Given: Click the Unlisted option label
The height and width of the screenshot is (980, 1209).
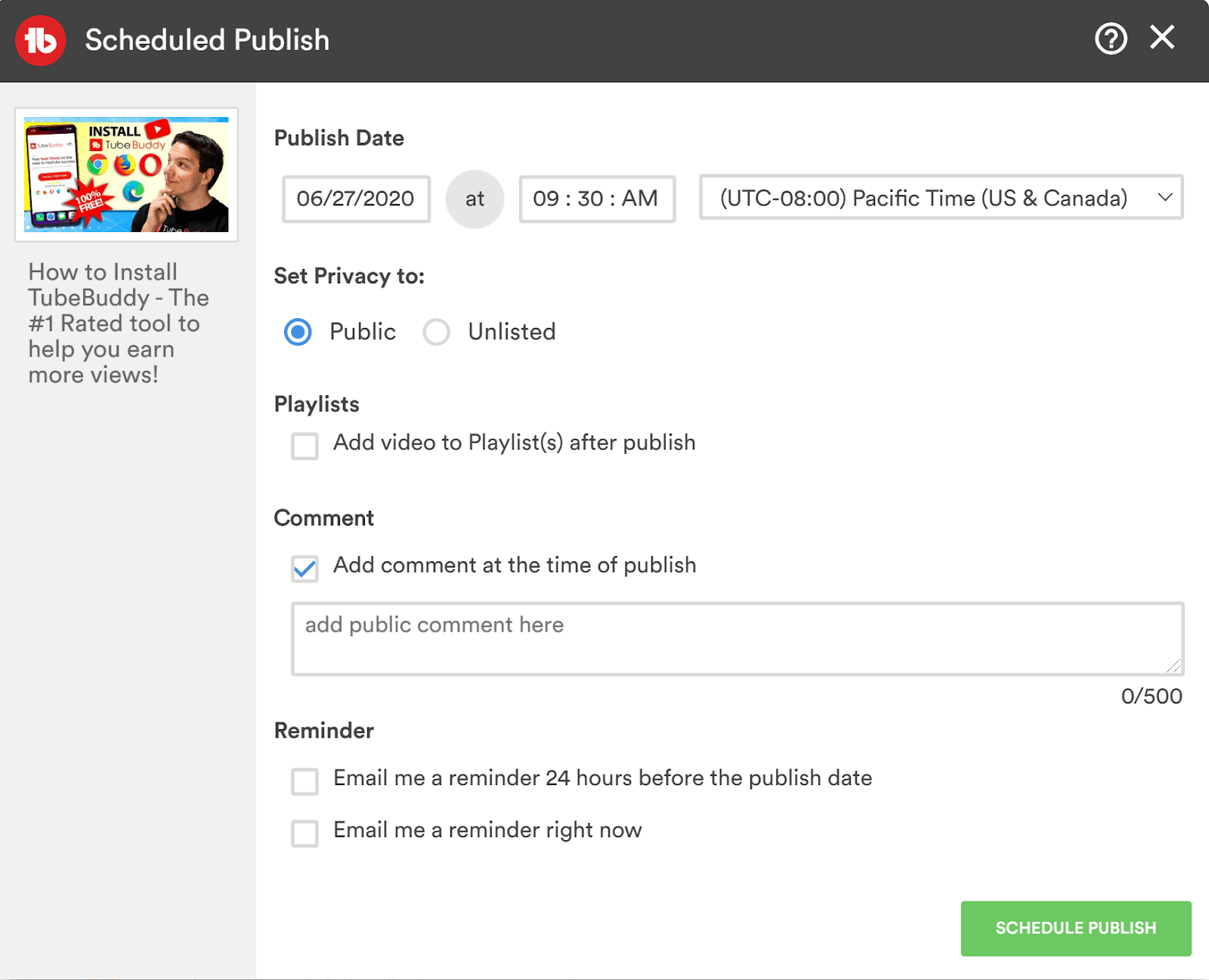Looking at the screenshot, I should [512, 332].
